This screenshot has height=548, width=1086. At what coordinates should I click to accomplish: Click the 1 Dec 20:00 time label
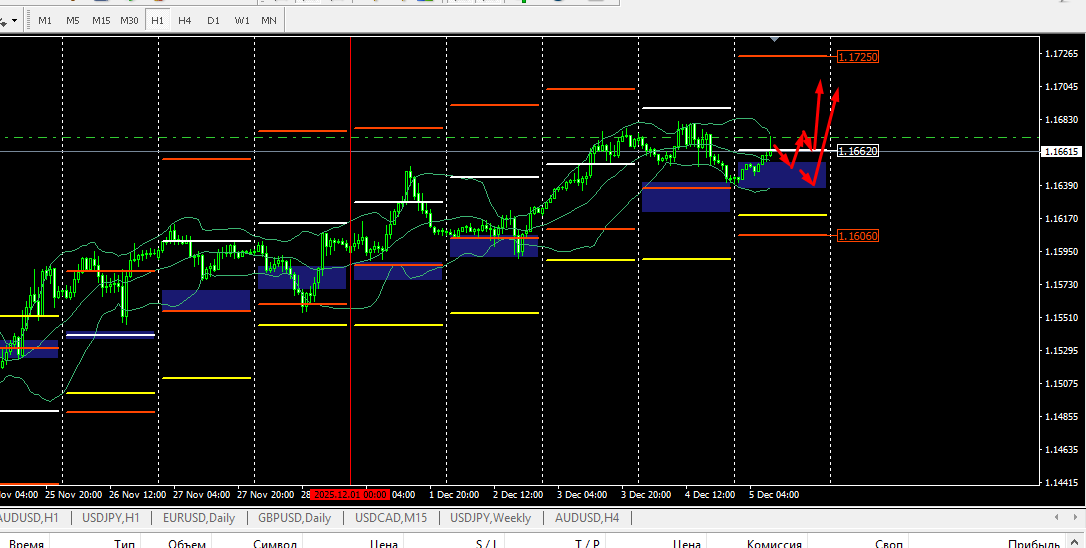454,495
